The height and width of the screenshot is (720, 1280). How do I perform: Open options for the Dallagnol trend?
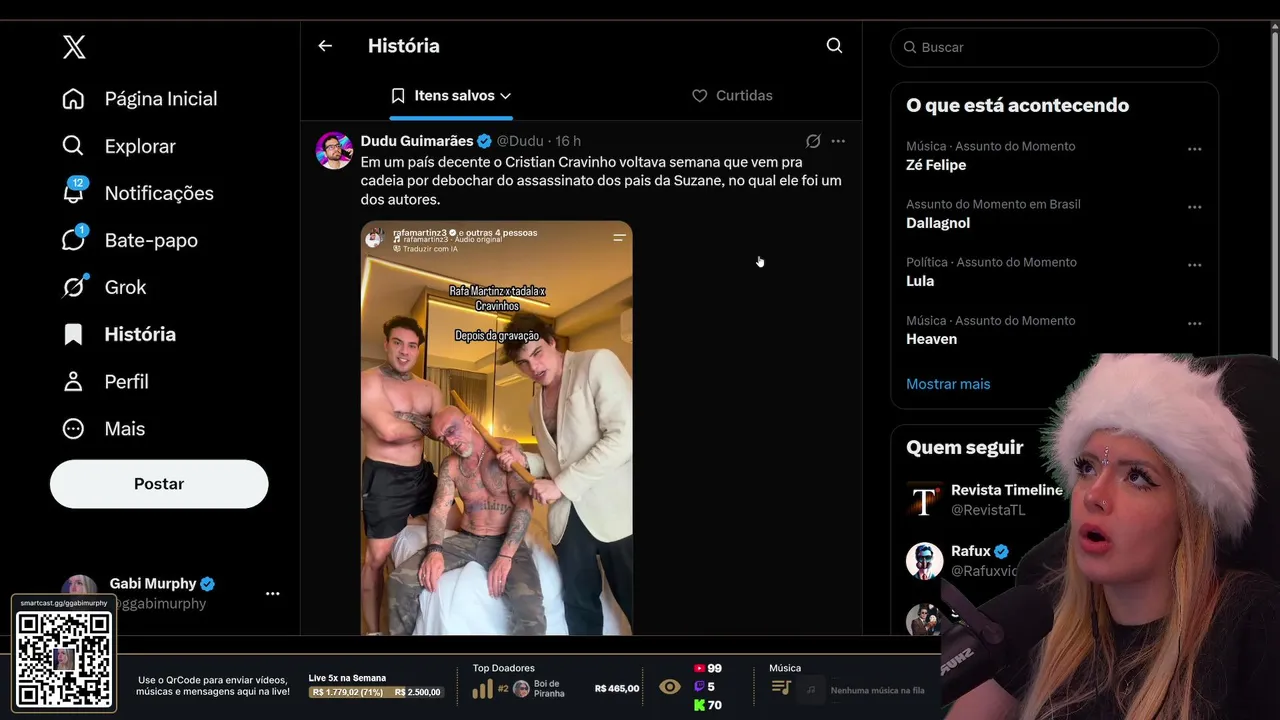pos(1194,207)
